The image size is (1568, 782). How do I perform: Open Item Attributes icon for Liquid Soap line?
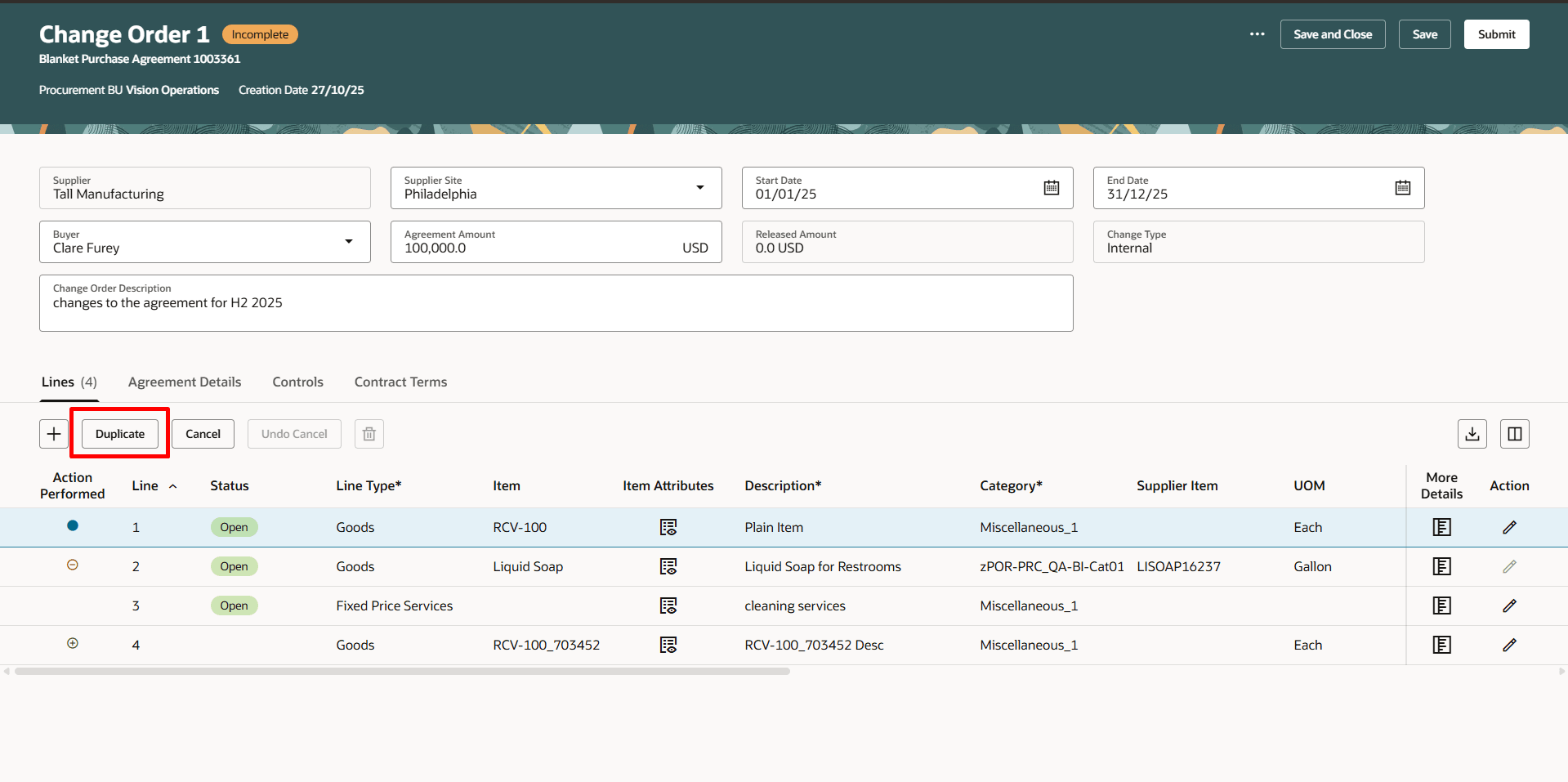tap(668, 566)
